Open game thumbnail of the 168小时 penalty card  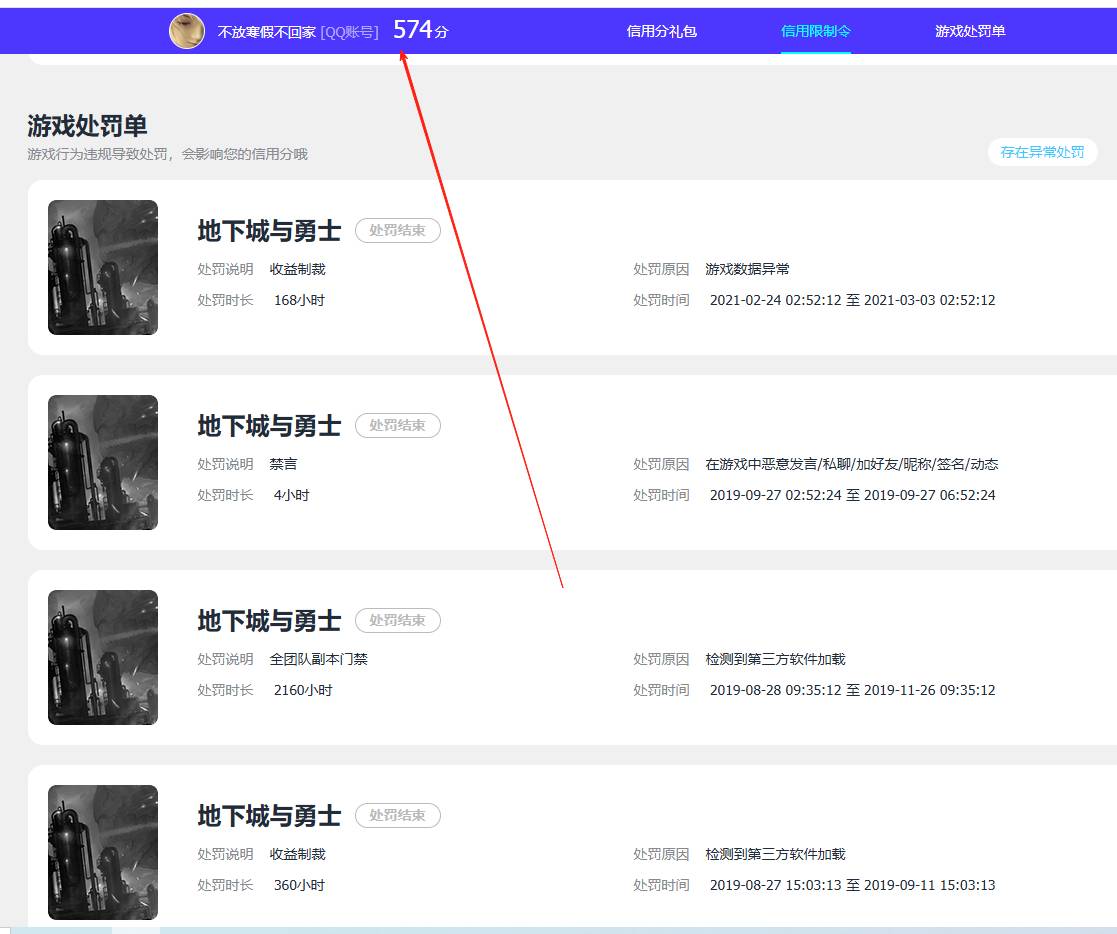point(103,267)
